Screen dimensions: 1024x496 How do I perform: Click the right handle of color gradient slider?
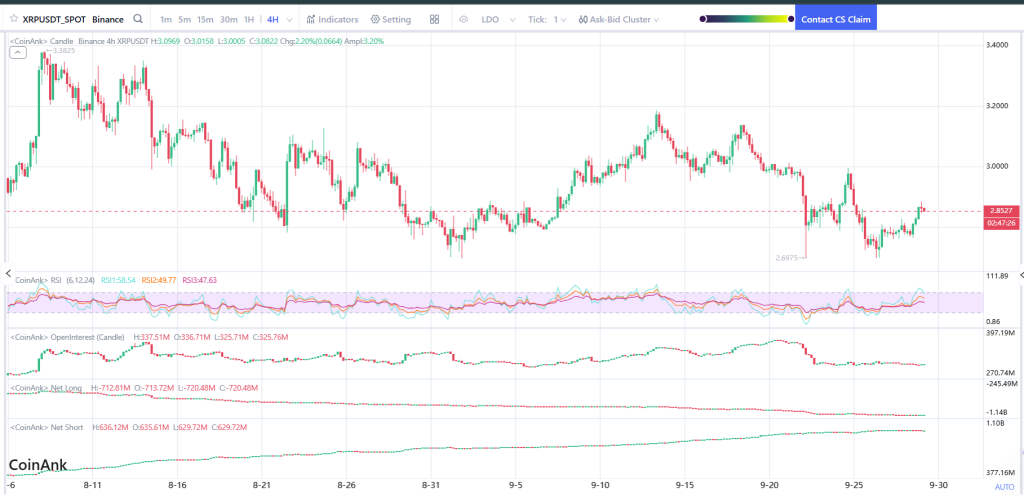point(792,19)
